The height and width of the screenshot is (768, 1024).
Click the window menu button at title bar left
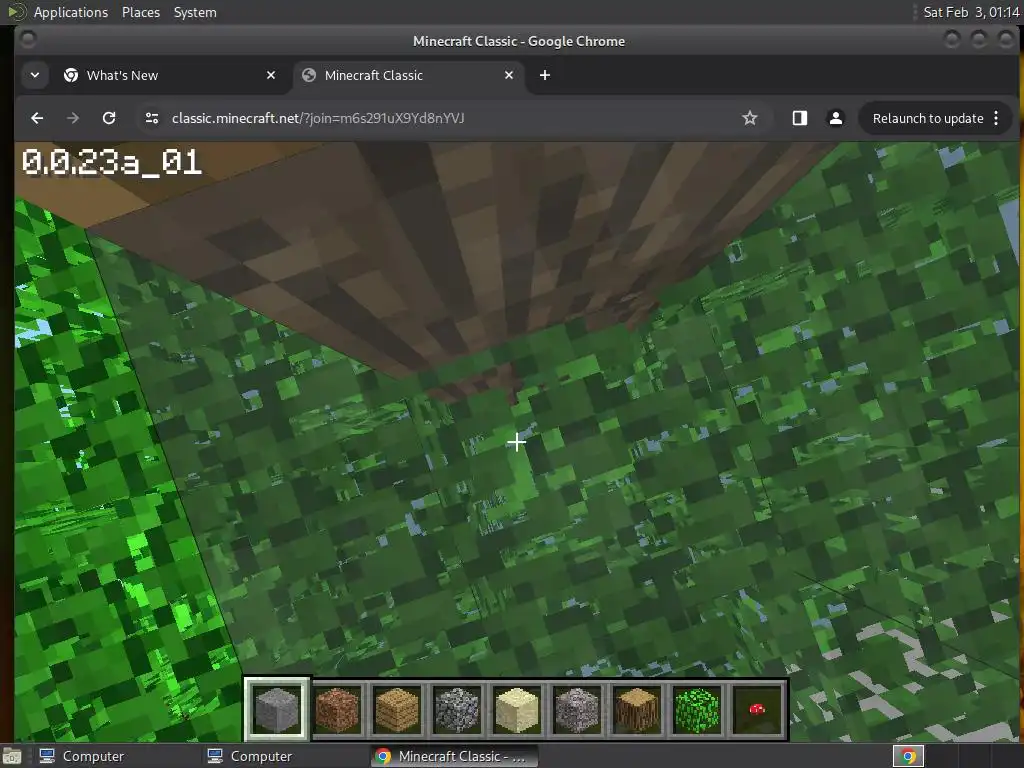(x=28, y=40)
